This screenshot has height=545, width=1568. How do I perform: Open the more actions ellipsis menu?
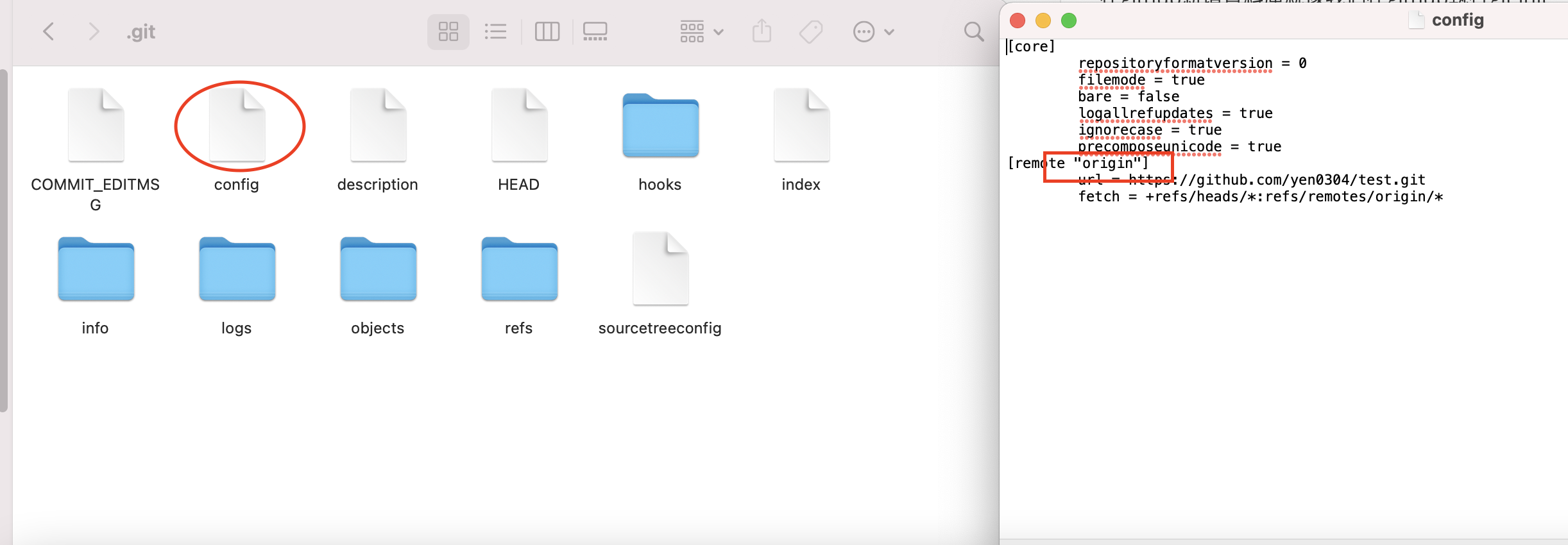873,31
